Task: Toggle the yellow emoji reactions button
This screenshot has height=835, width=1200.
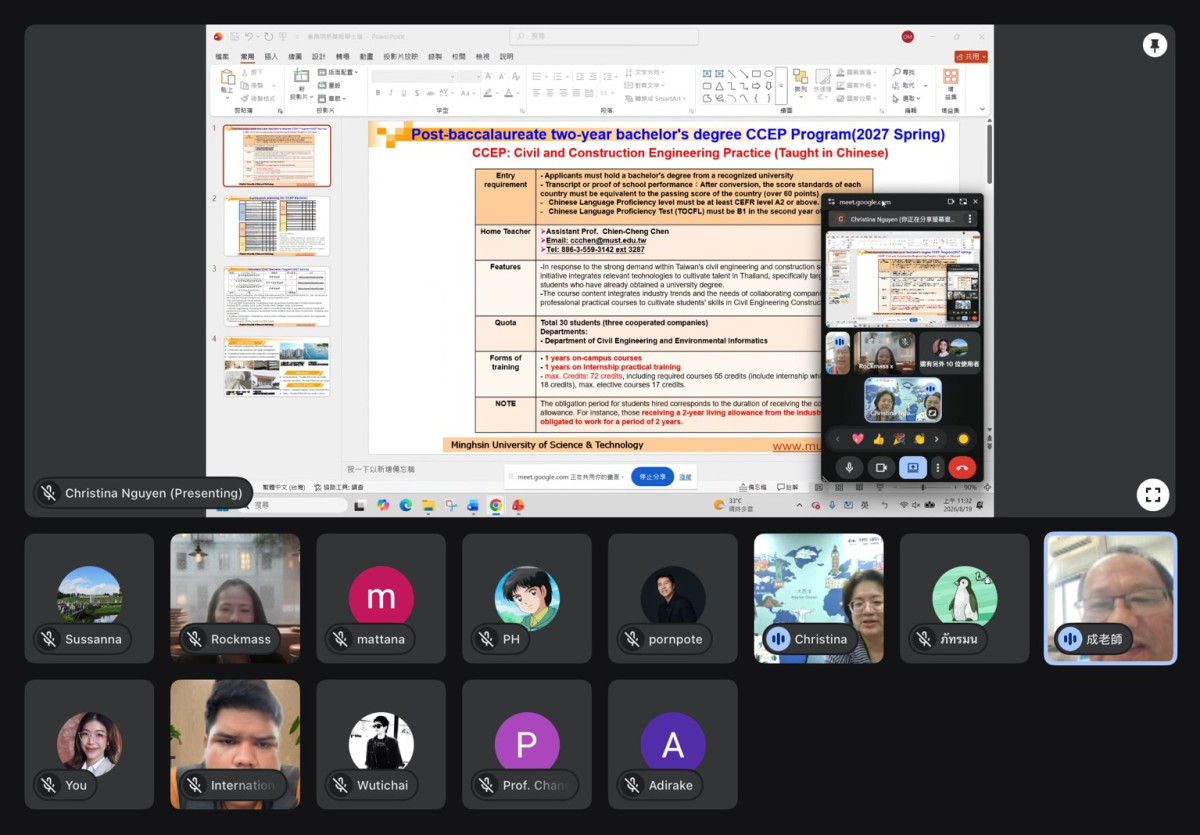Action: pos(963,438)
